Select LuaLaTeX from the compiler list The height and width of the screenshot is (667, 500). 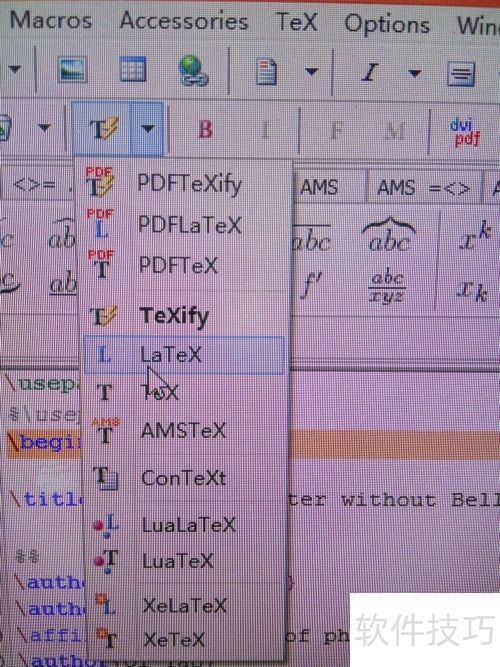183,525
